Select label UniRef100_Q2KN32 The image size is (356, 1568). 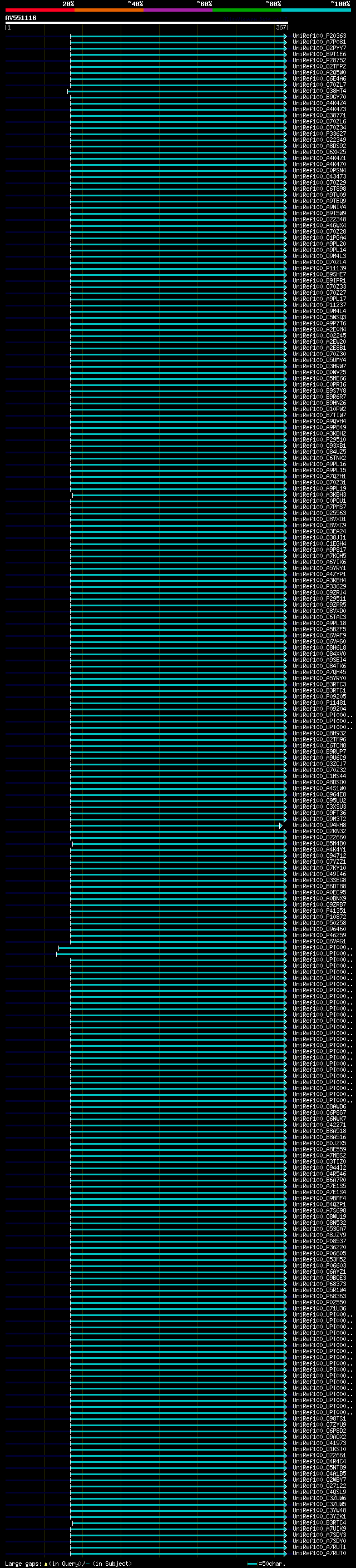click(x=319, y=831)
